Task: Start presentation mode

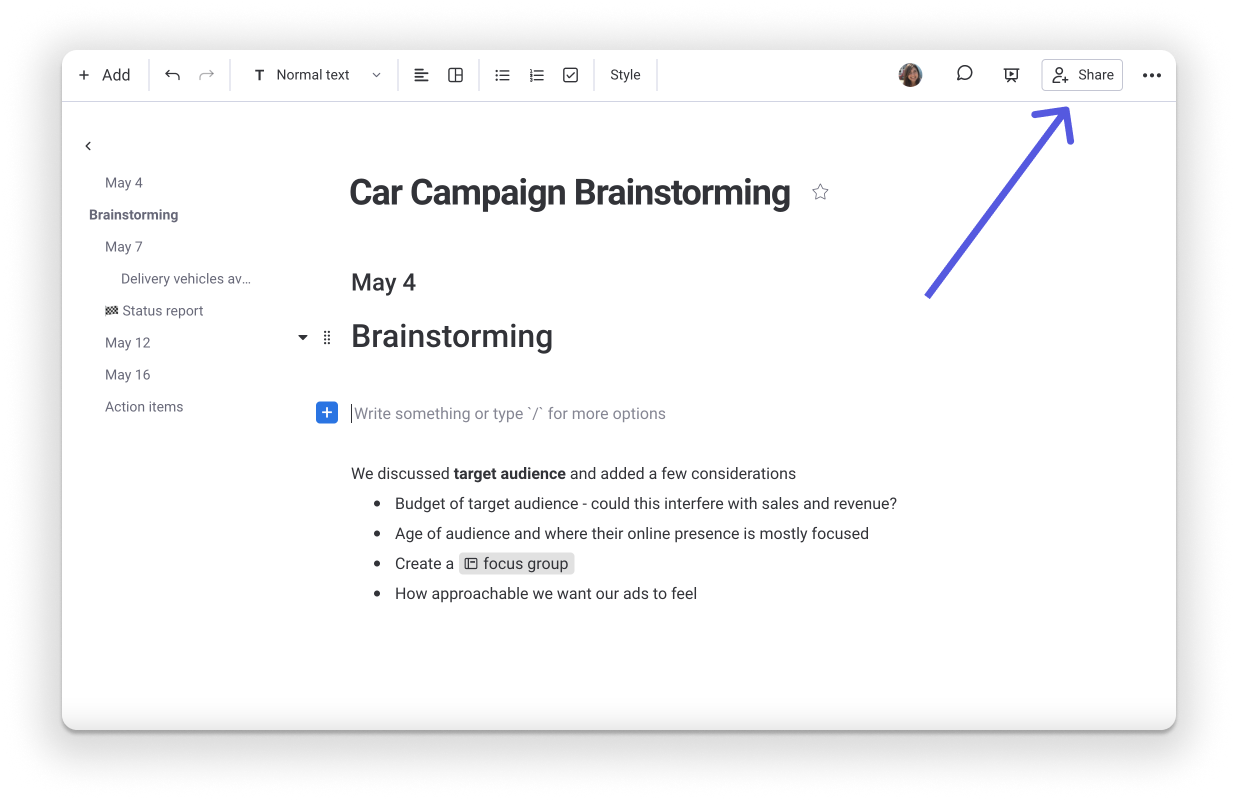Action: [1011, 74]
